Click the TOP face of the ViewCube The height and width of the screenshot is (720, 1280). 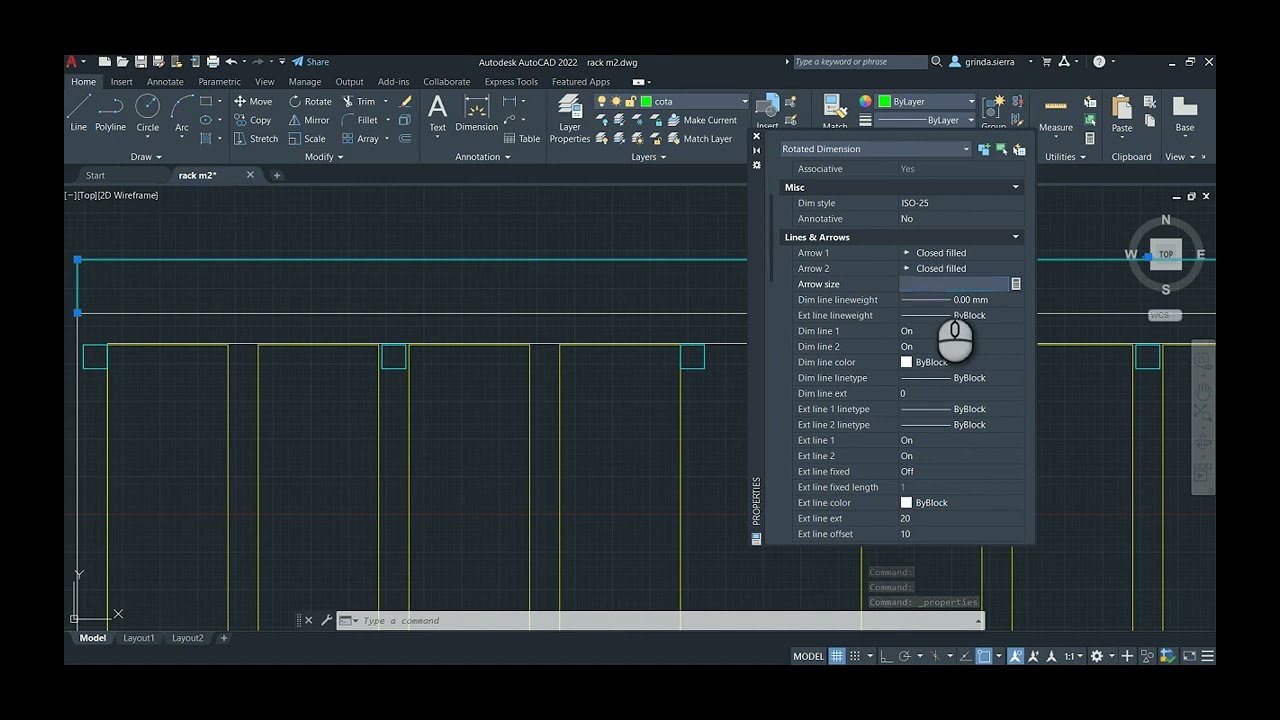(1166, 254)
